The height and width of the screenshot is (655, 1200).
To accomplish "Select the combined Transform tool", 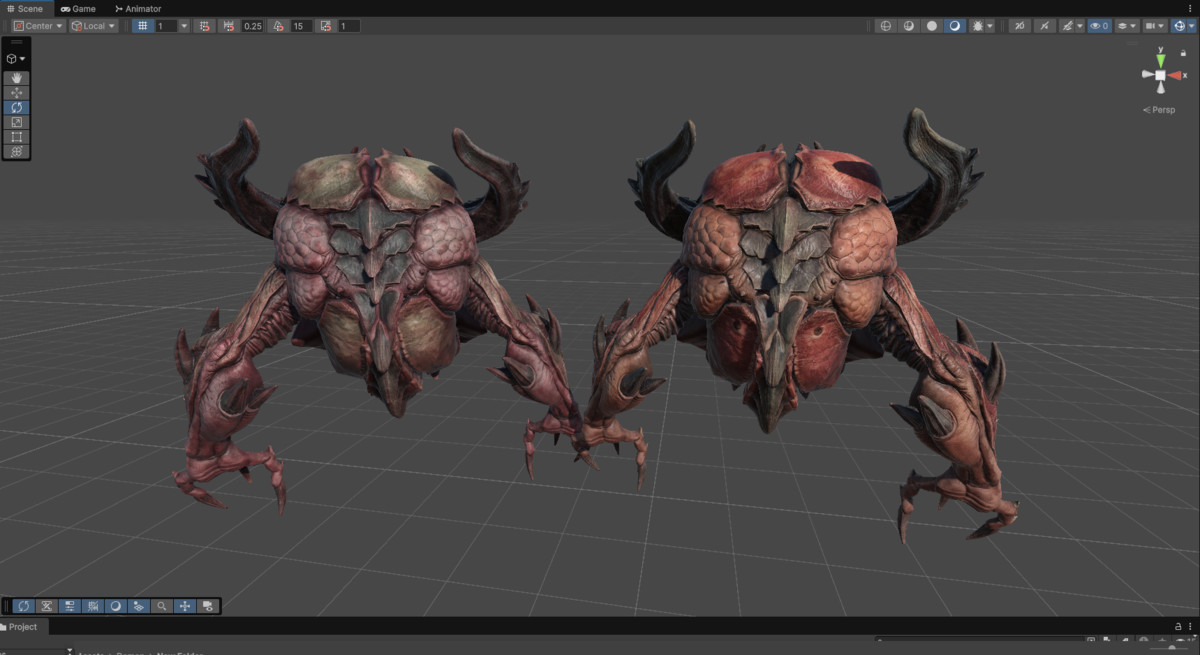I will pyautogui.click(x=16, y=151).
